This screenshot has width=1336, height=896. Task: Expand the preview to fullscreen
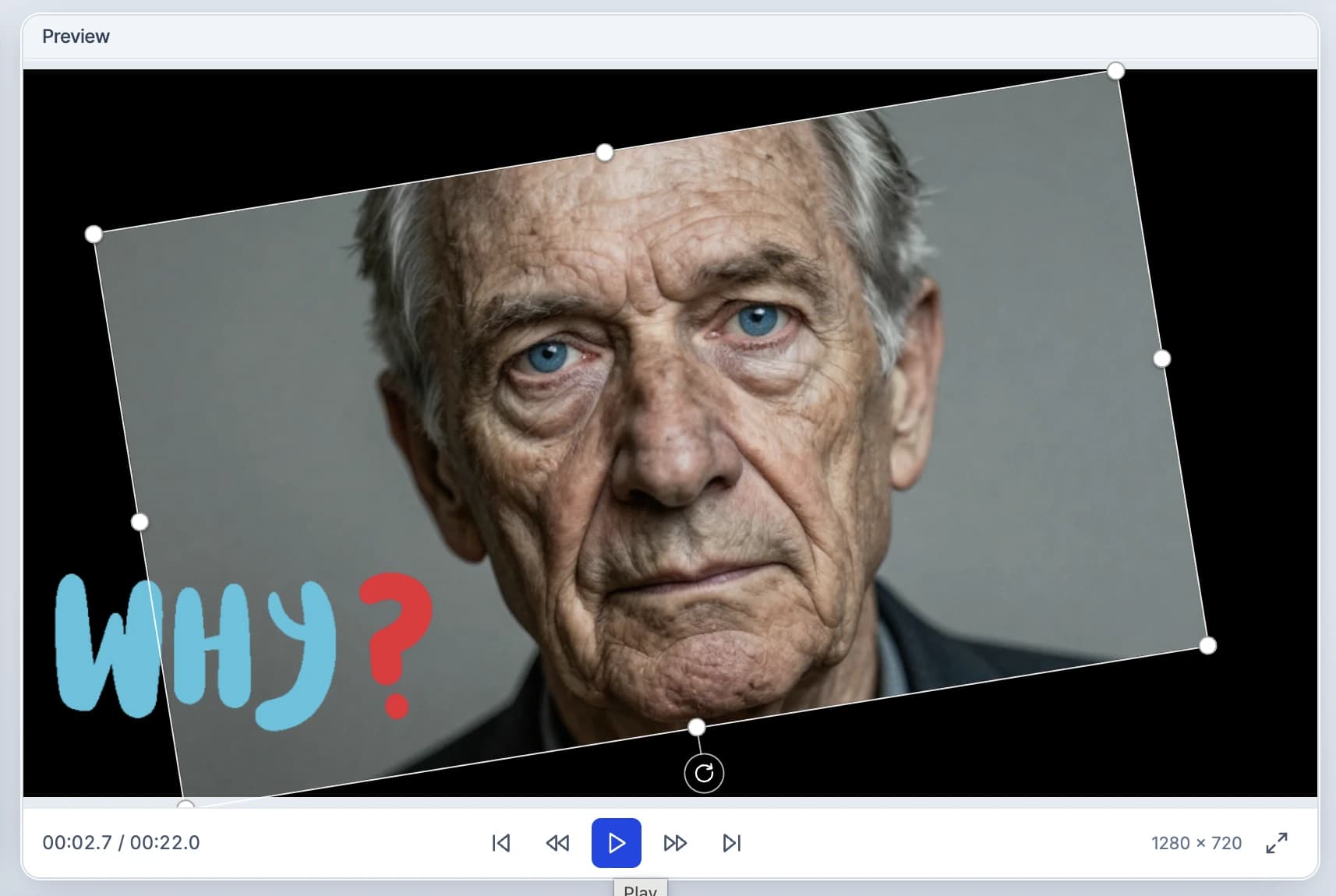[1277, 843]
